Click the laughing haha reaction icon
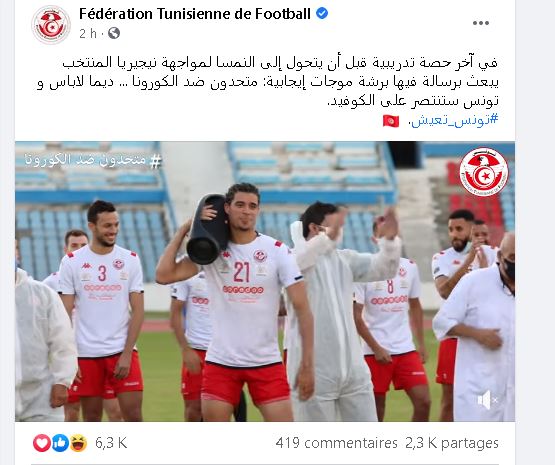 click(x=79, y=443)
